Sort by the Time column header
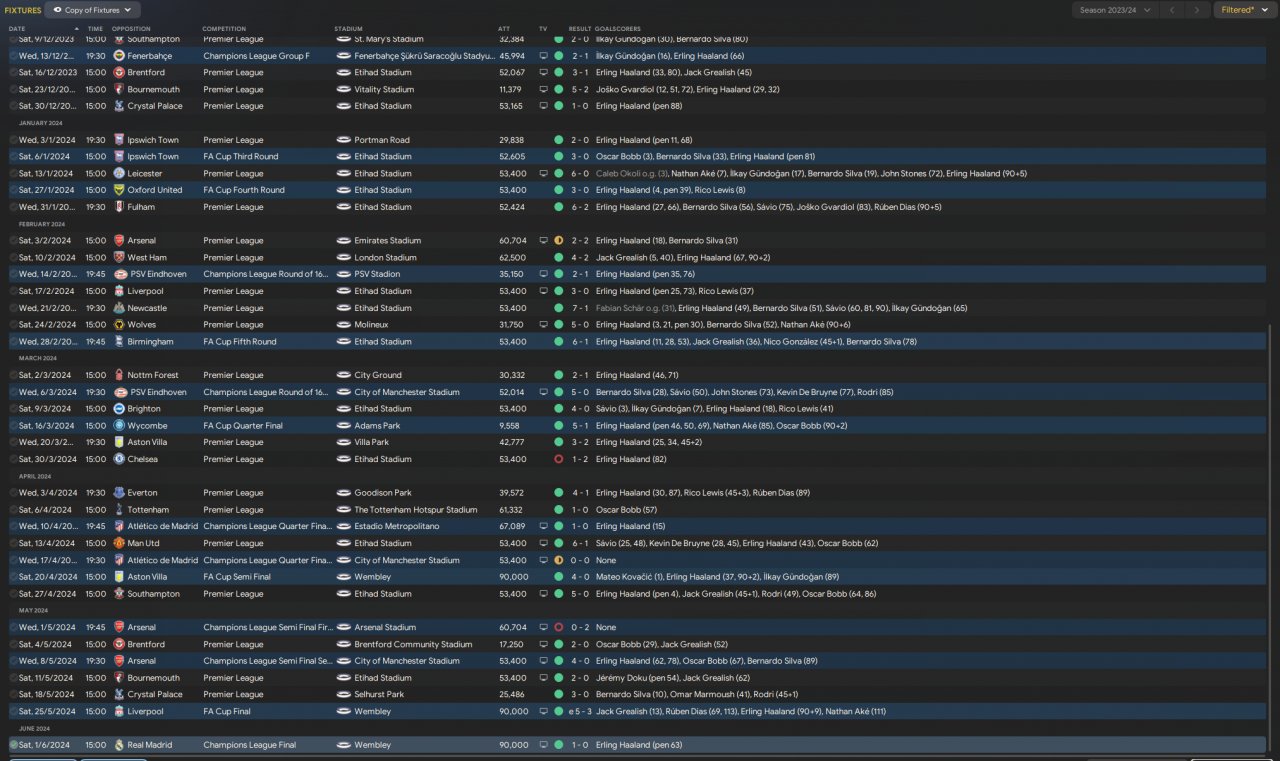 (95, 29)
